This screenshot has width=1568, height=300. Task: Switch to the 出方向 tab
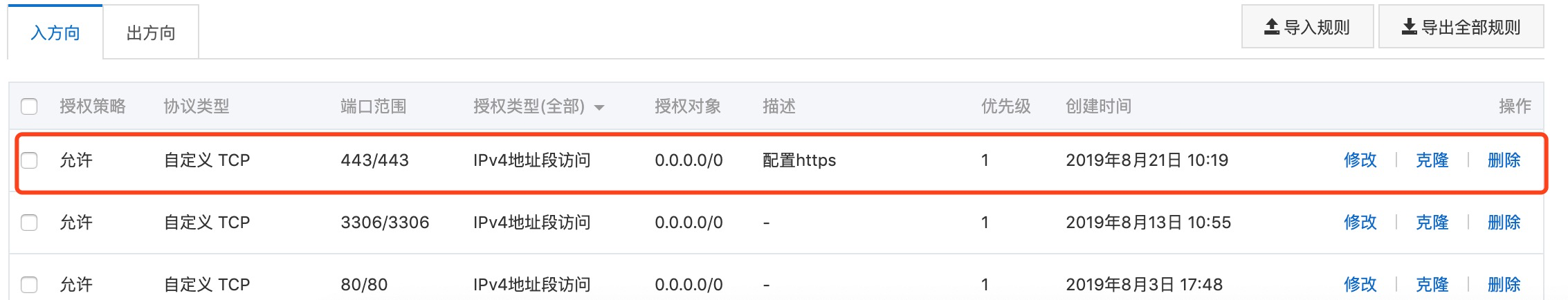coord(151,32)
